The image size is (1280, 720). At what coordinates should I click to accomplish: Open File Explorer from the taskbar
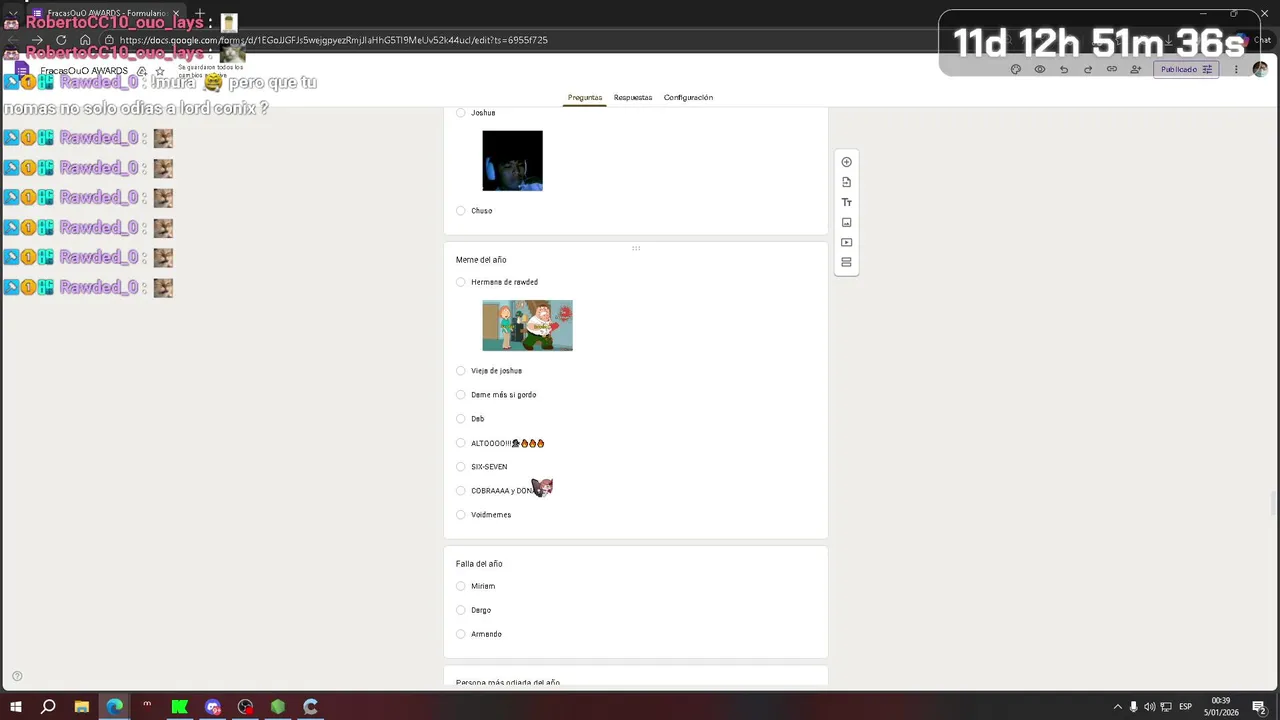tap(82, 707)
